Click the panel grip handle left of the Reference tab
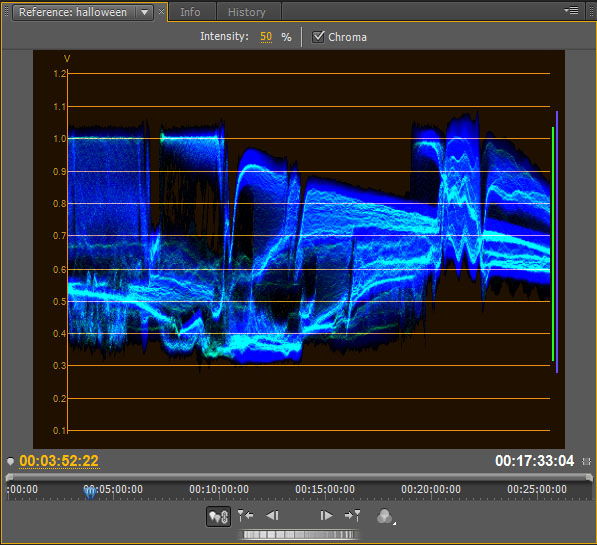This screenshot has width=597, height=545. (6, 11)
